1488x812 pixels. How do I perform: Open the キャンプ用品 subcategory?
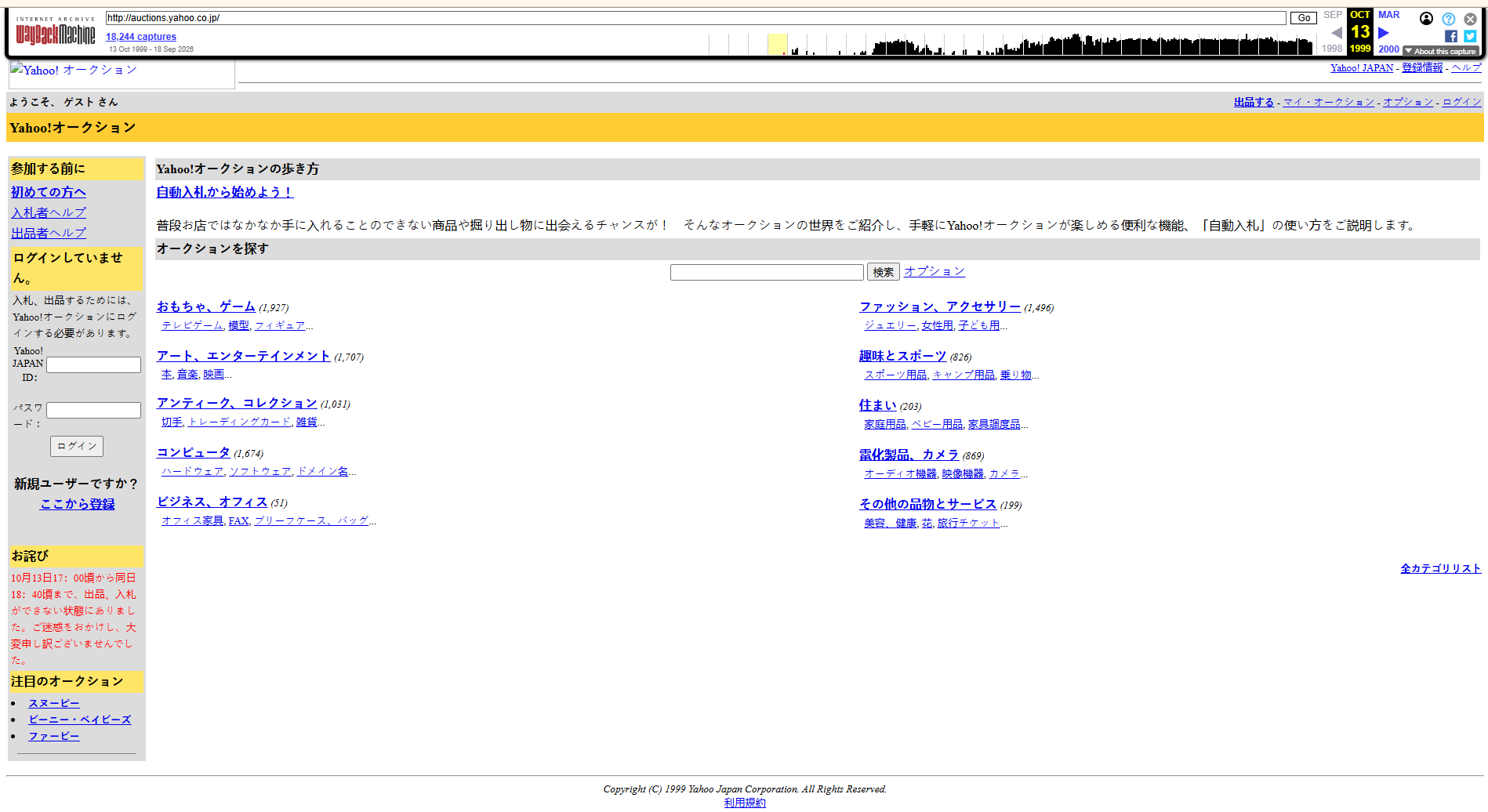pos(964,375)
